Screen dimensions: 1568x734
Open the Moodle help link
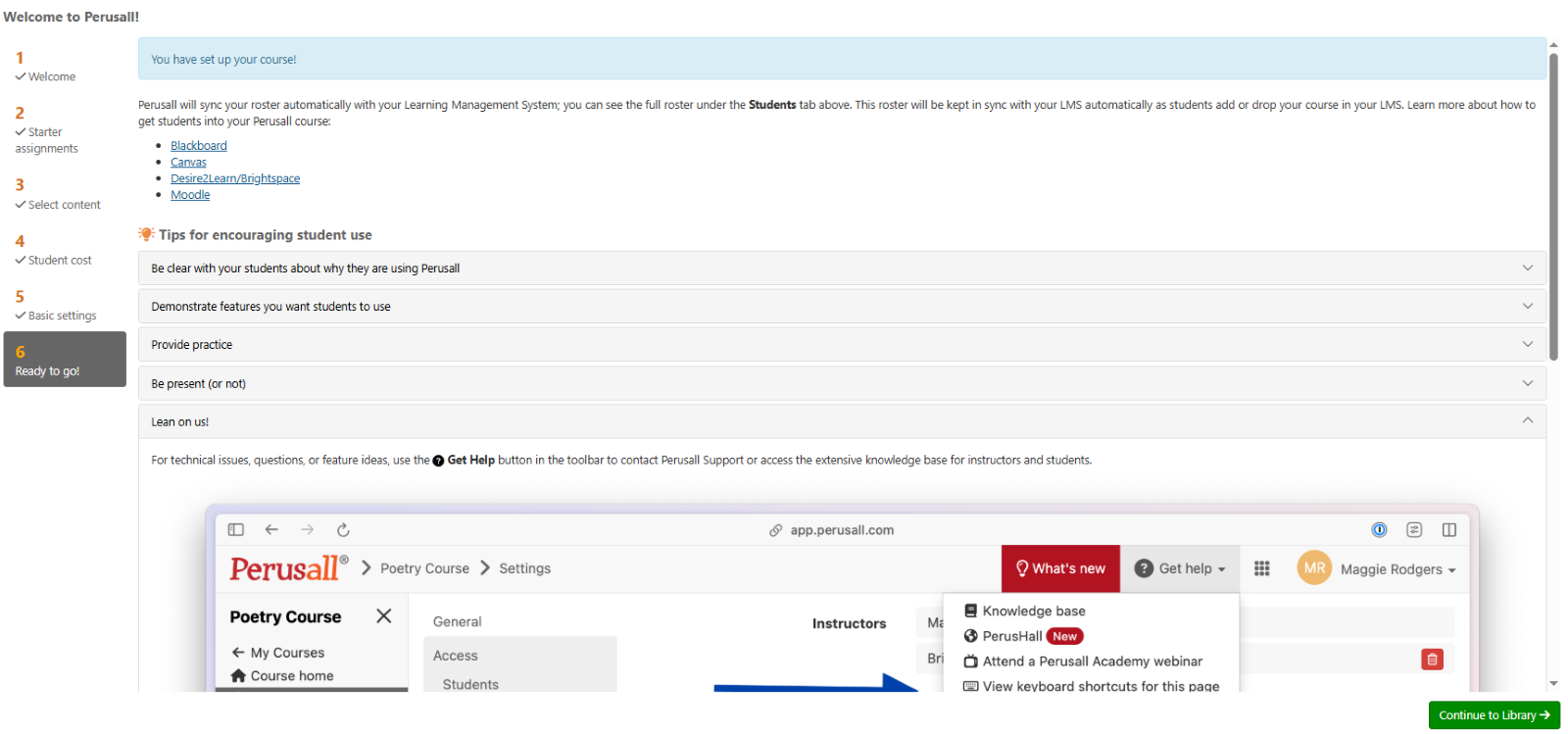190,195
